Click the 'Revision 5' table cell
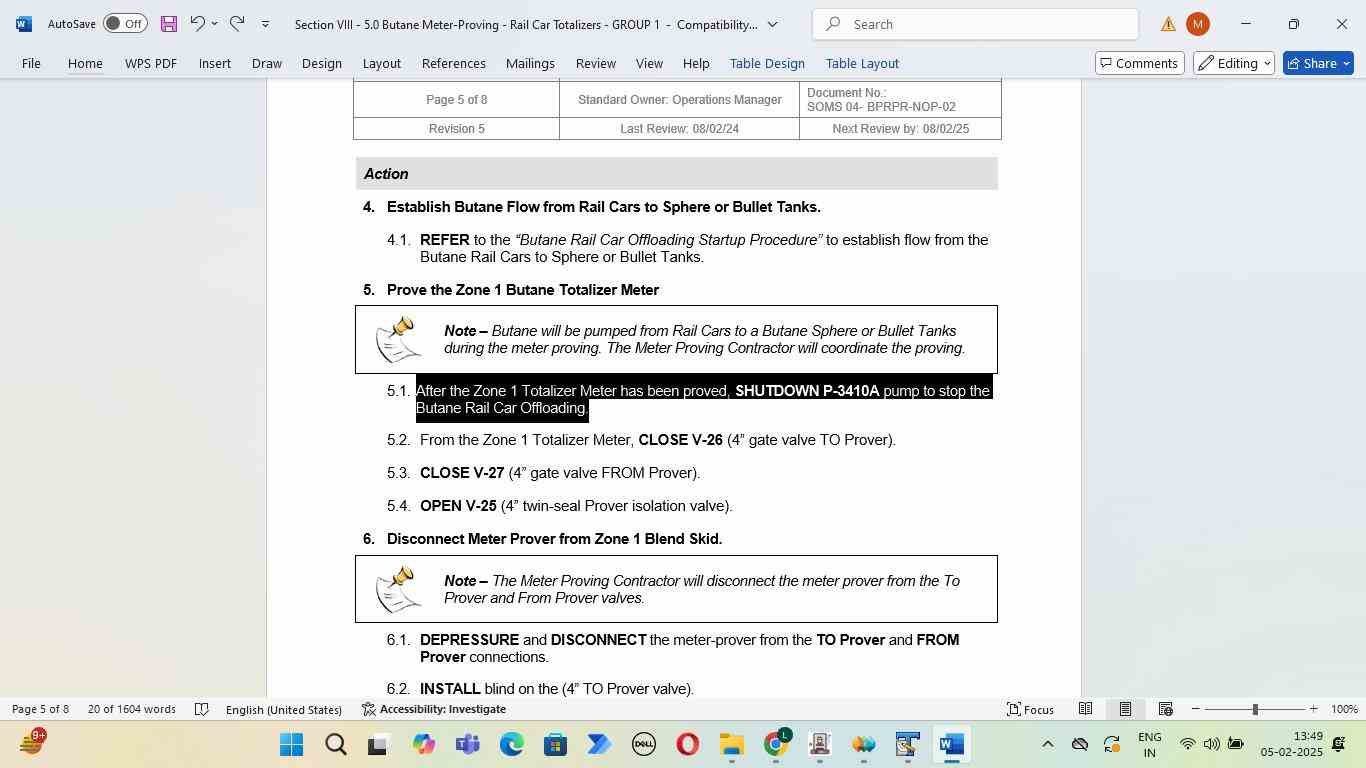This screenshot has width=1366, height=768. pyautogui.click(x=456, y=129)
